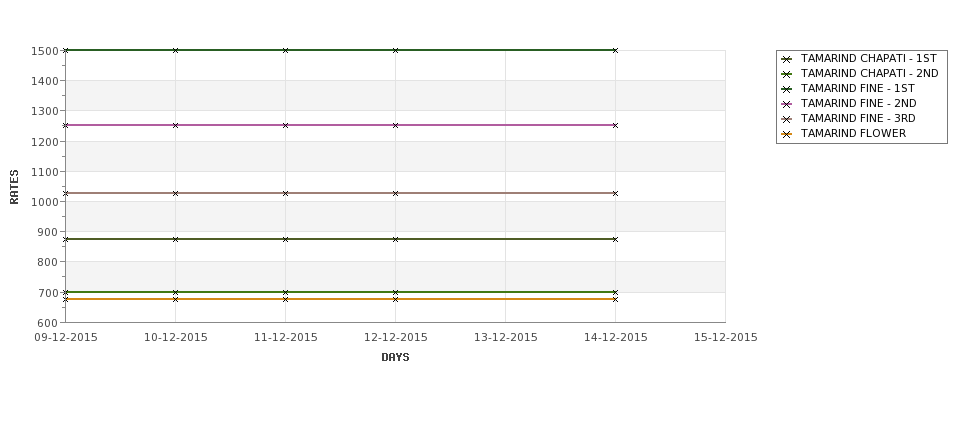Click the 1500 data point on 14-12-2015
Screen dimensions: 975x429
tap(615, 50)
